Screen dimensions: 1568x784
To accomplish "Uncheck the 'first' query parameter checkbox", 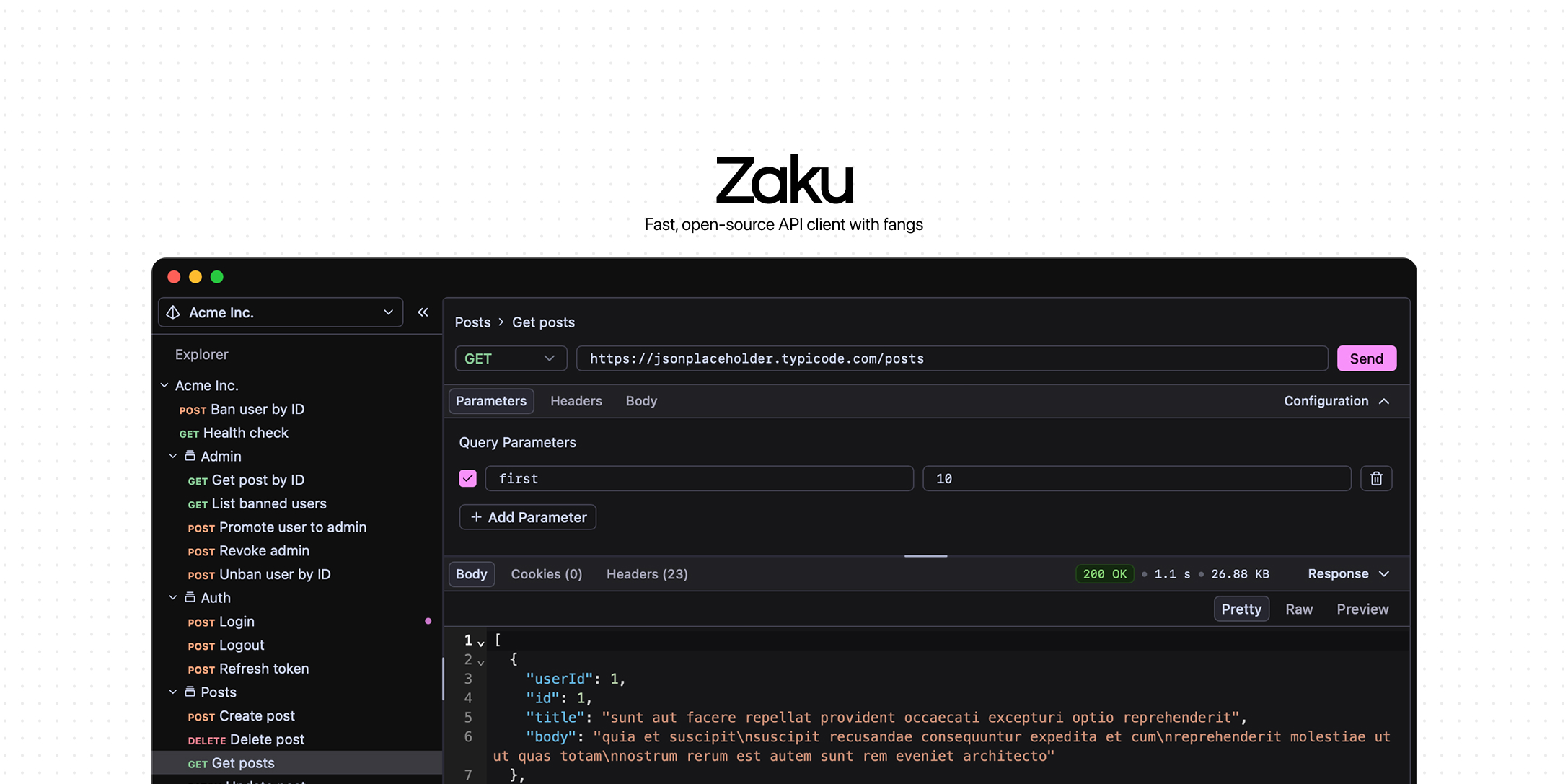I will [467, 477].
